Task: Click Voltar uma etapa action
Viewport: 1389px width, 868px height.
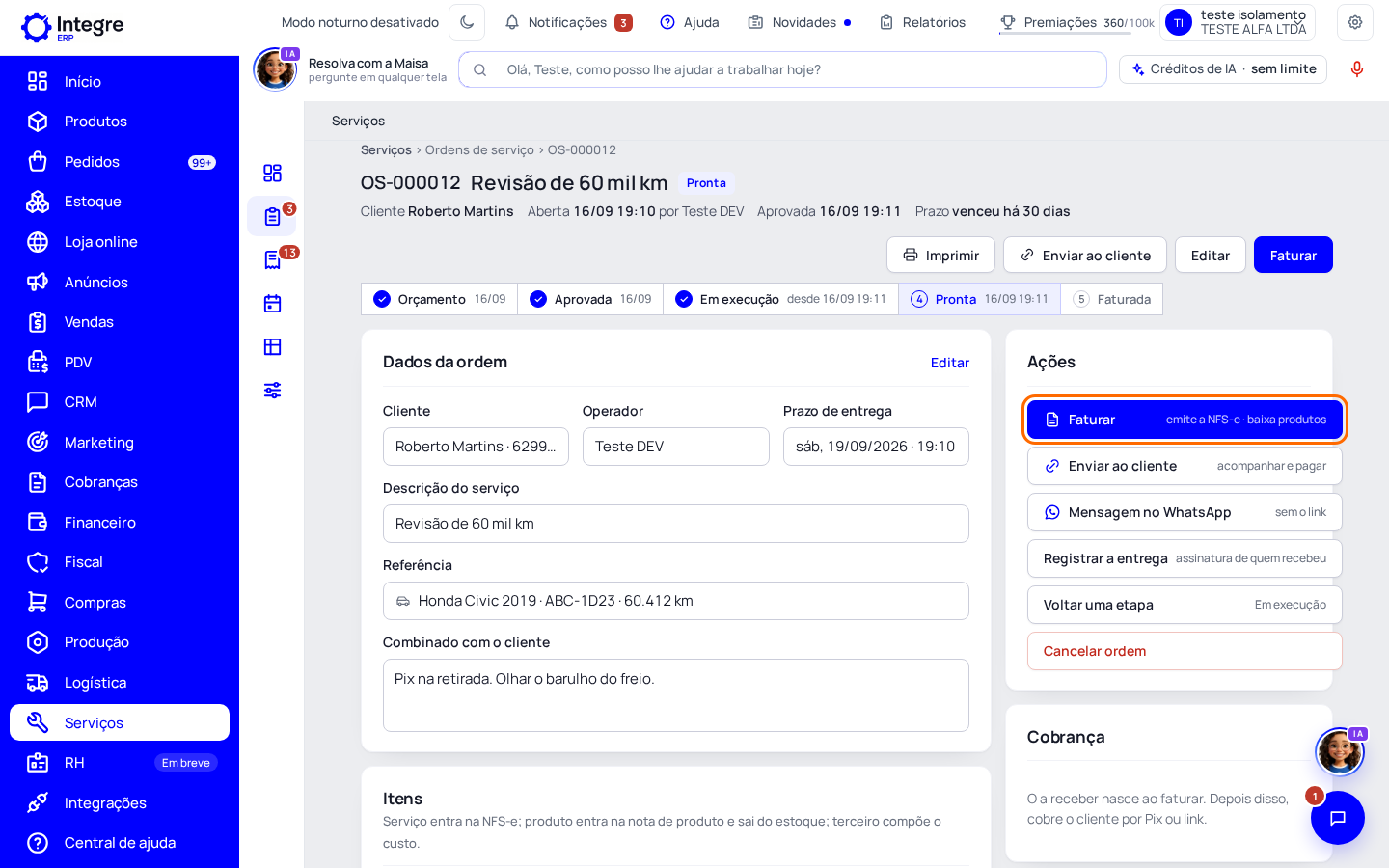Action: click(1185, 605)
